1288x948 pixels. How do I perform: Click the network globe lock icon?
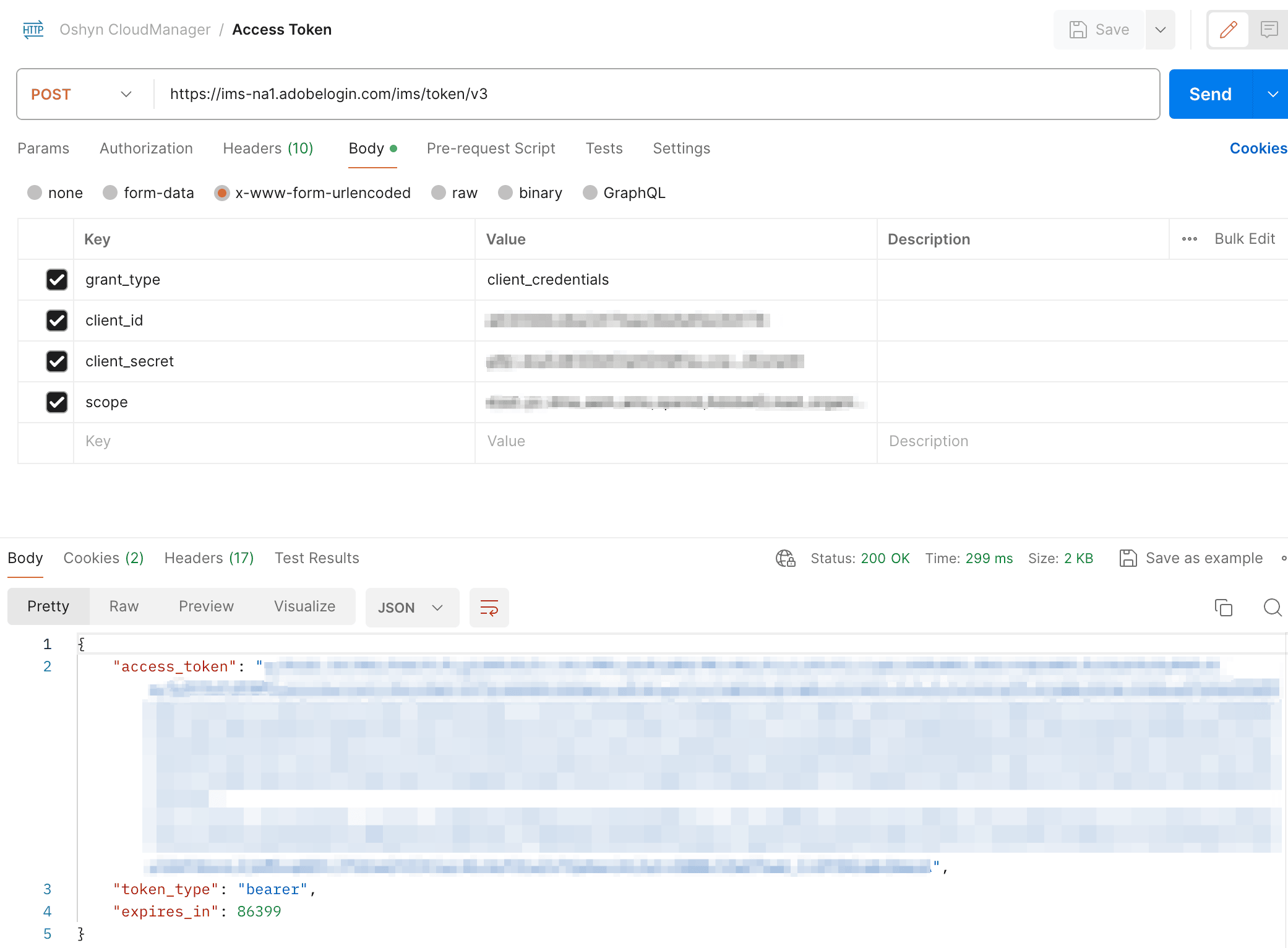[786, 558]
